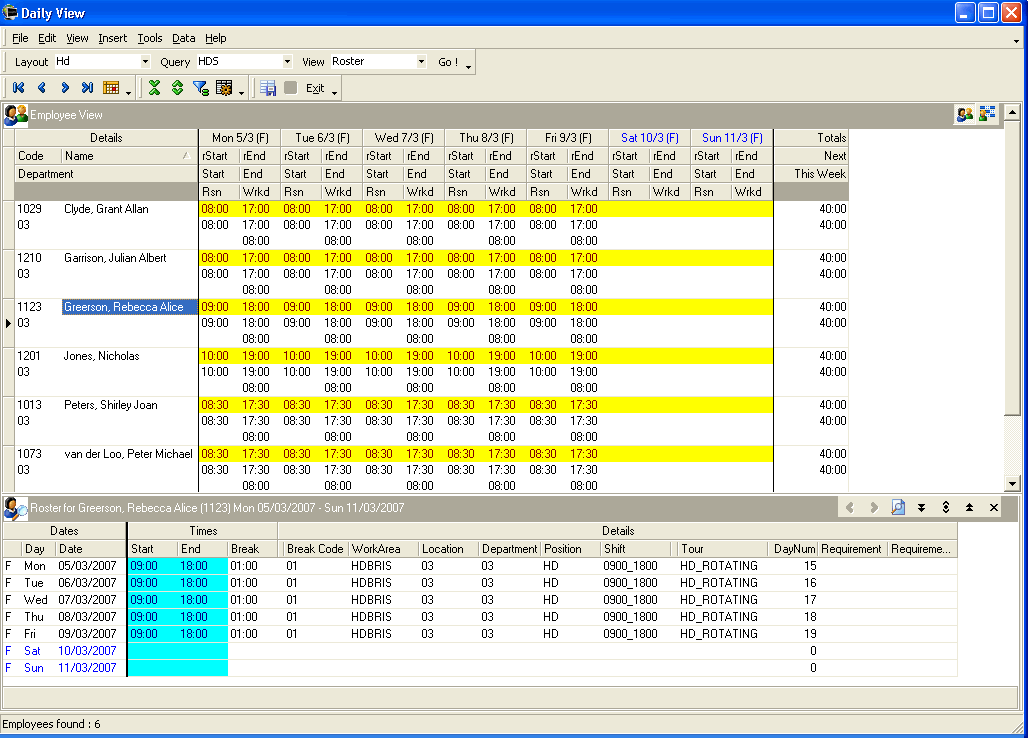Switch to employee view with the two-people icon
The height and width of the screenshot is (738, 1028).
pos(964,114)
